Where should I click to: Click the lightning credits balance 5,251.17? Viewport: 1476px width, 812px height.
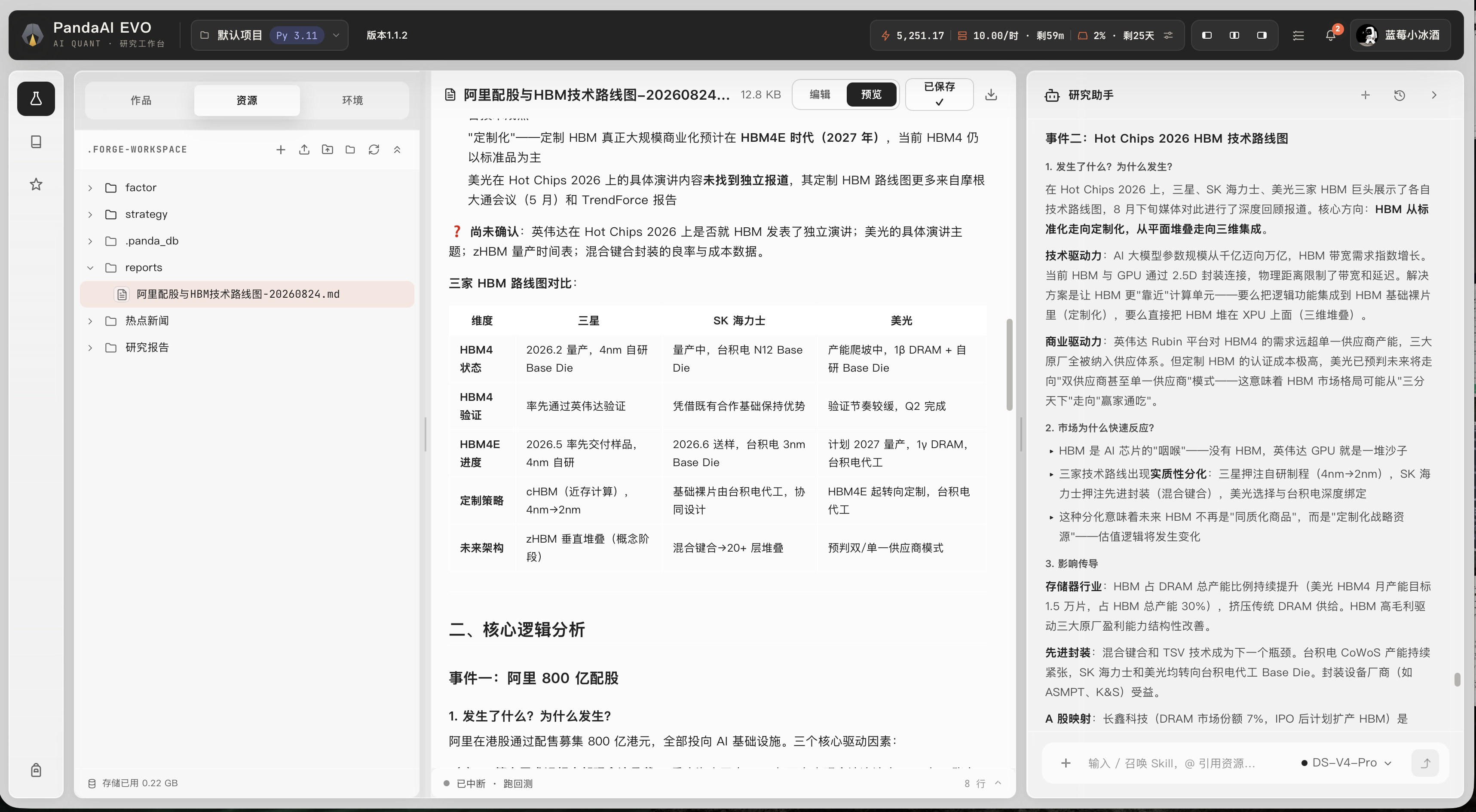click(x=913, y=36)
